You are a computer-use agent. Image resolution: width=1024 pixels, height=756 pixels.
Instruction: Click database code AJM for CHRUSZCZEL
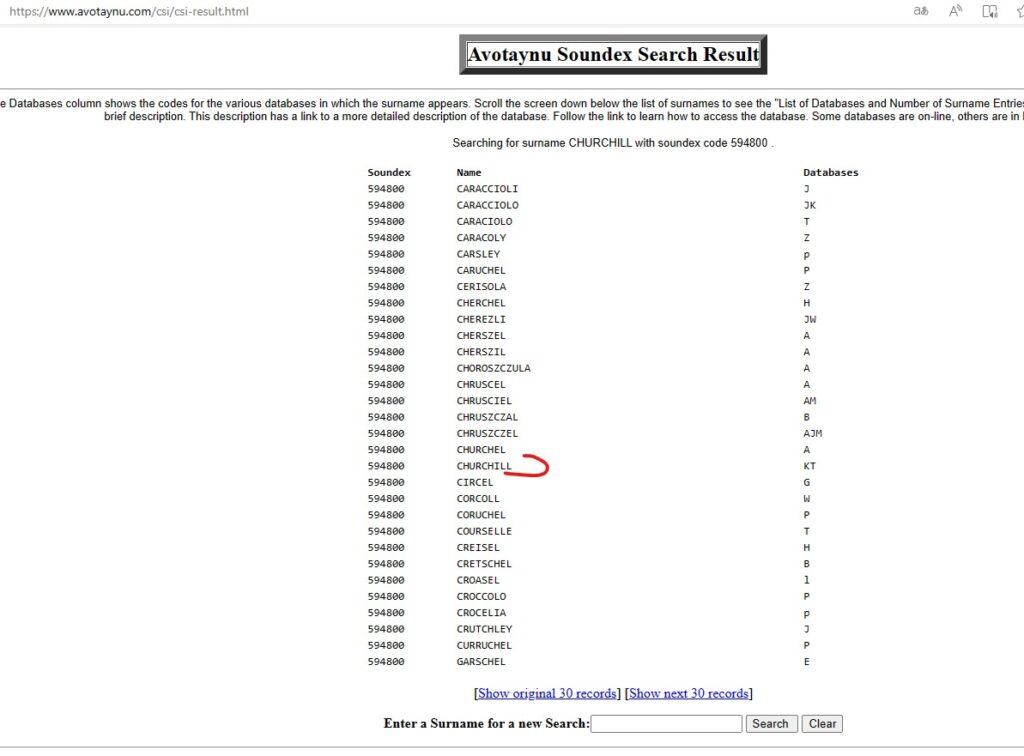tap(813, 433)
